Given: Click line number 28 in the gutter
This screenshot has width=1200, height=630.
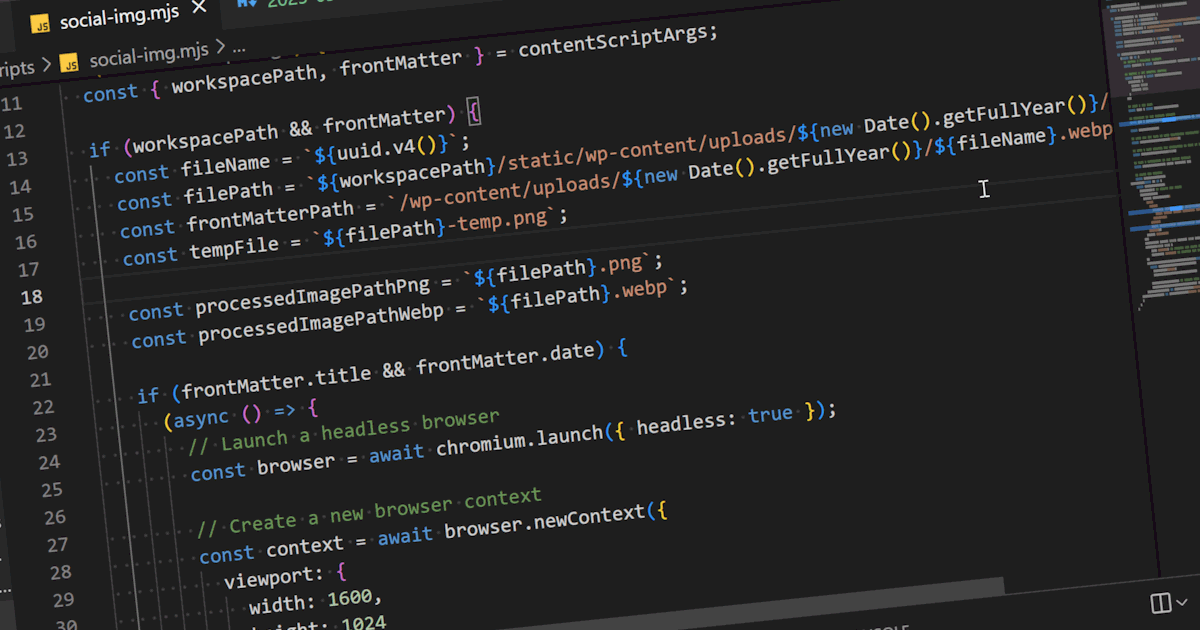Looking at the screenshot, I should [x=59, y=571].
